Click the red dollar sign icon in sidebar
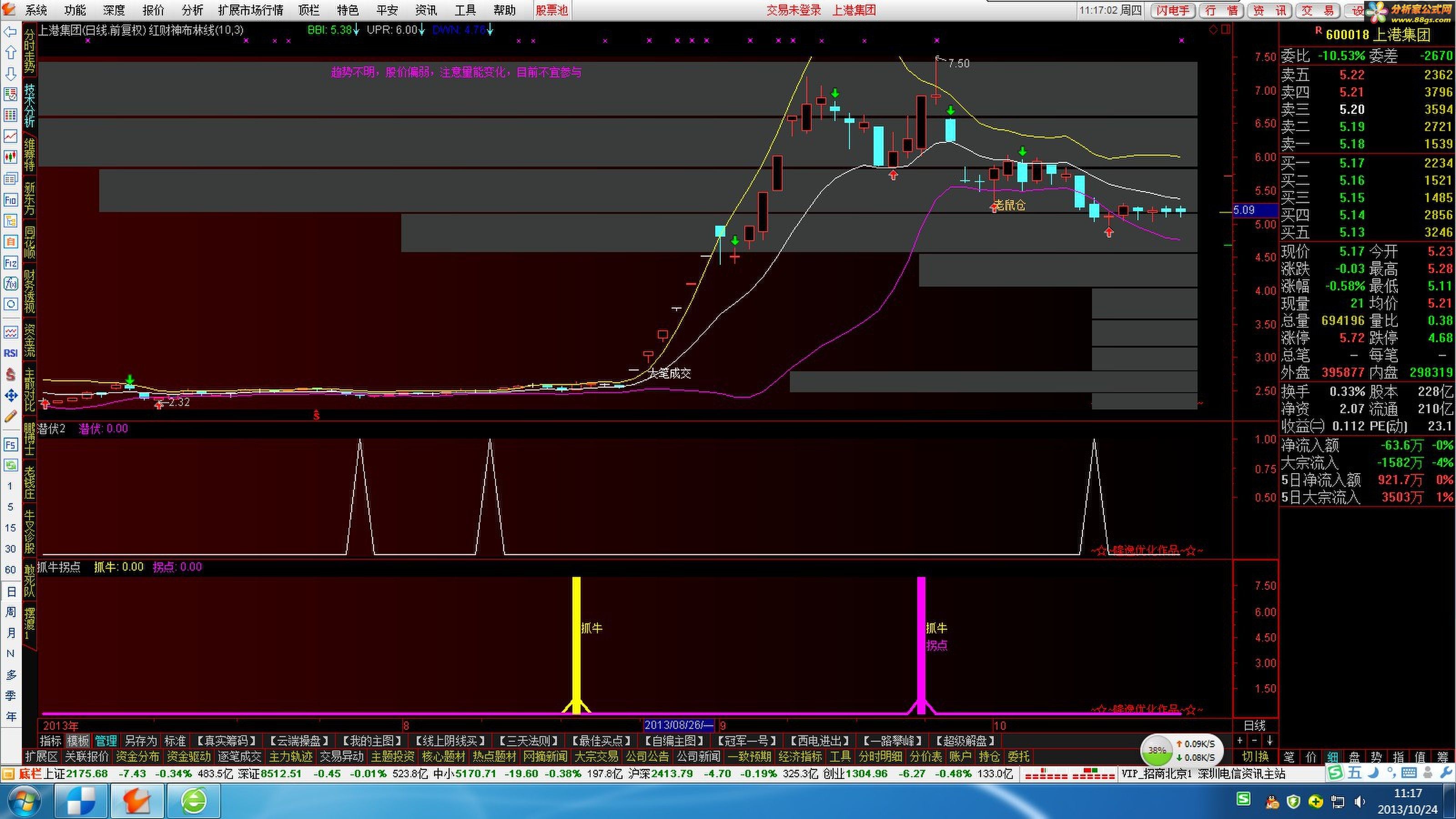The width and height of the screenshot is (1456, 819). (x=11, y=374)
